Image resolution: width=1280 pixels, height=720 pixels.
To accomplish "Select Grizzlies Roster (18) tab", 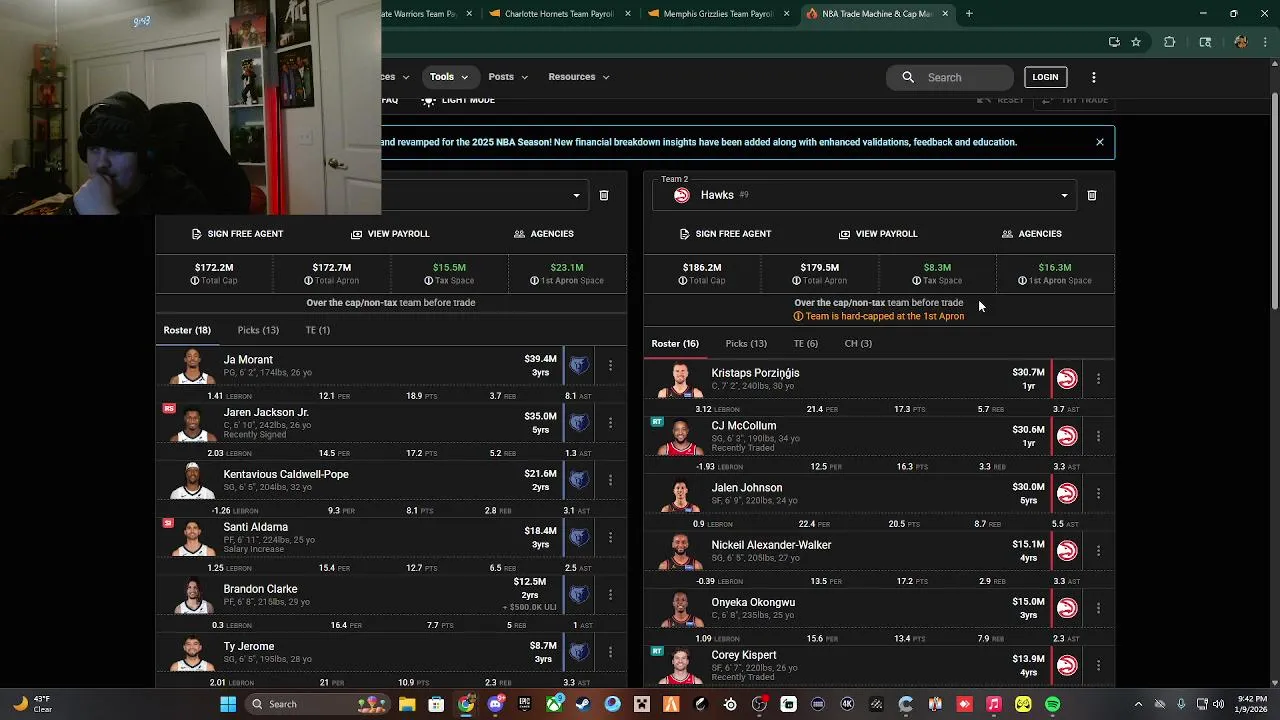I will point(187,330).
